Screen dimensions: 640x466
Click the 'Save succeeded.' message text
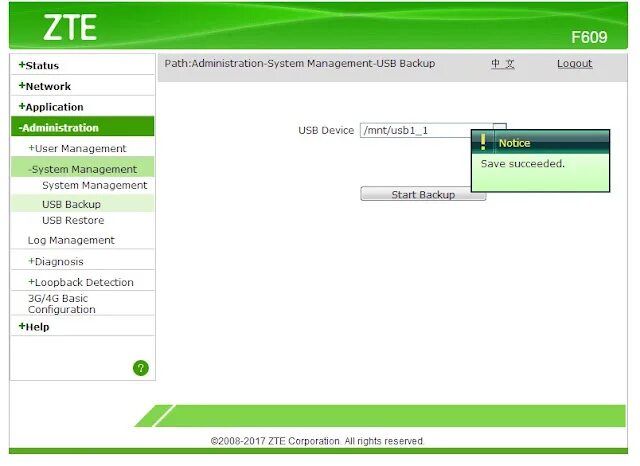(522, 164)
